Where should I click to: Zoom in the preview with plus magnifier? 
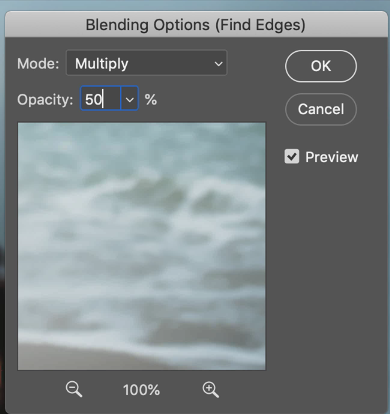210,389
